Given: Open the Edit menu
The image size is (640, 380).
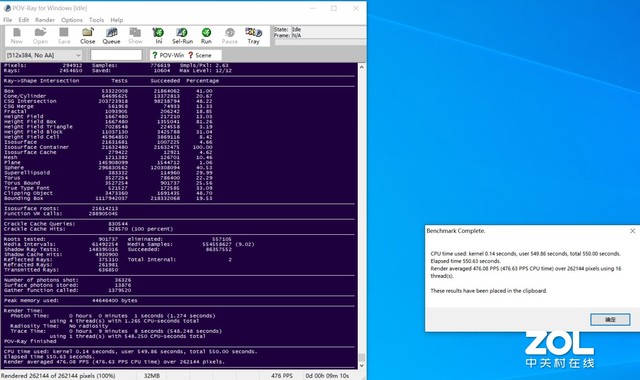Looking at the screenshot, I should (24, 20).
